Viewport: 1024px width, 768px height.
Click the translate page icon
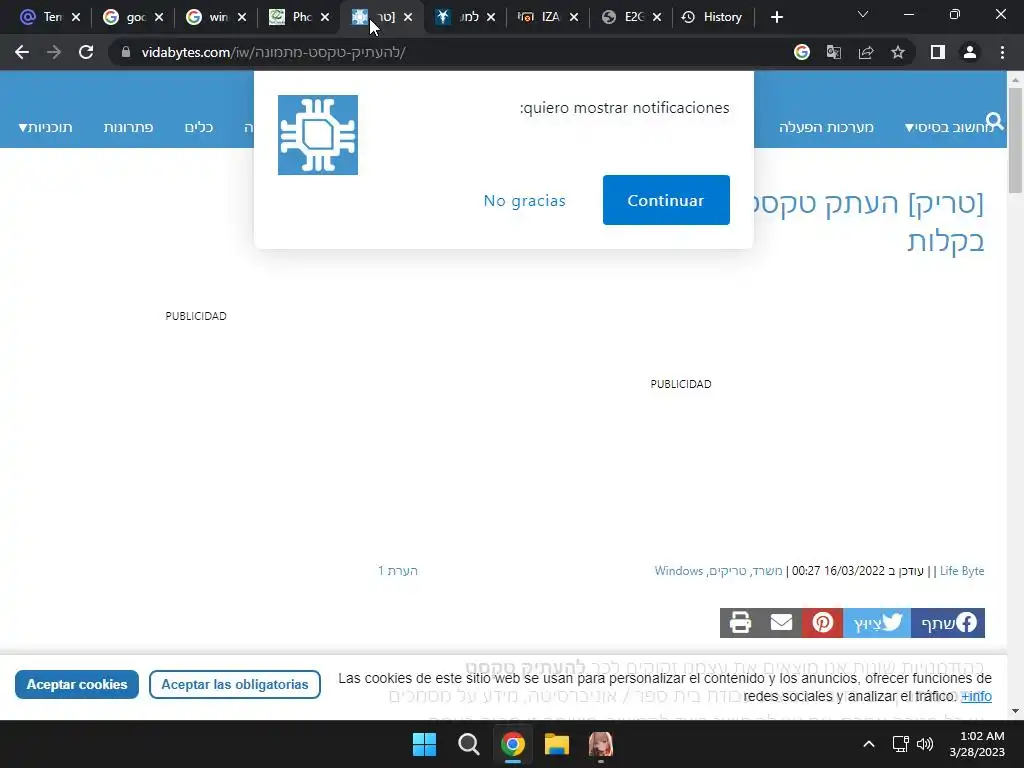pyautogui.click(x=834, y=52)
